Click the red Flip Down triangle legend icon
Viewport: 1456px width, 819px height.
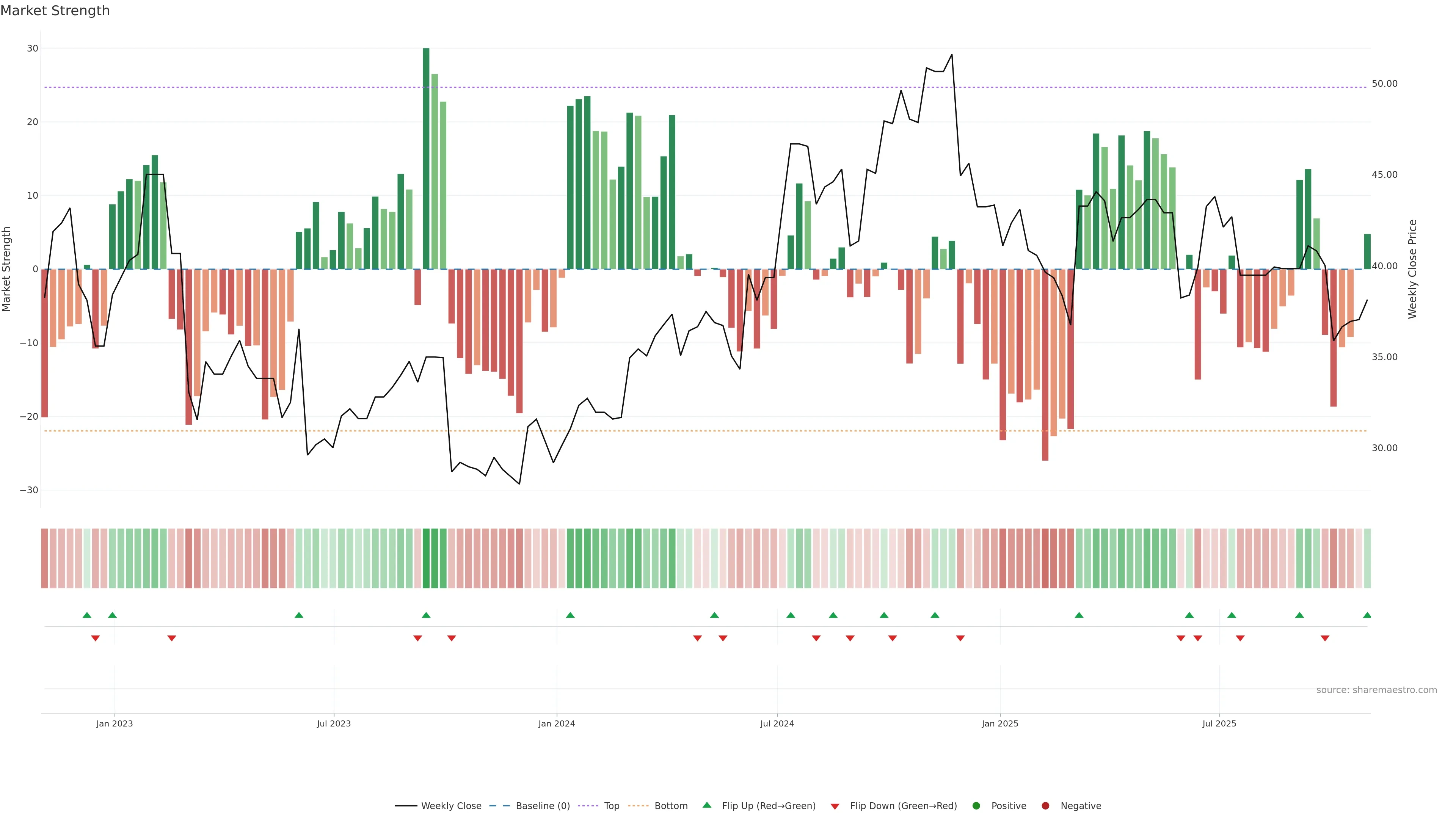[835, 806]
